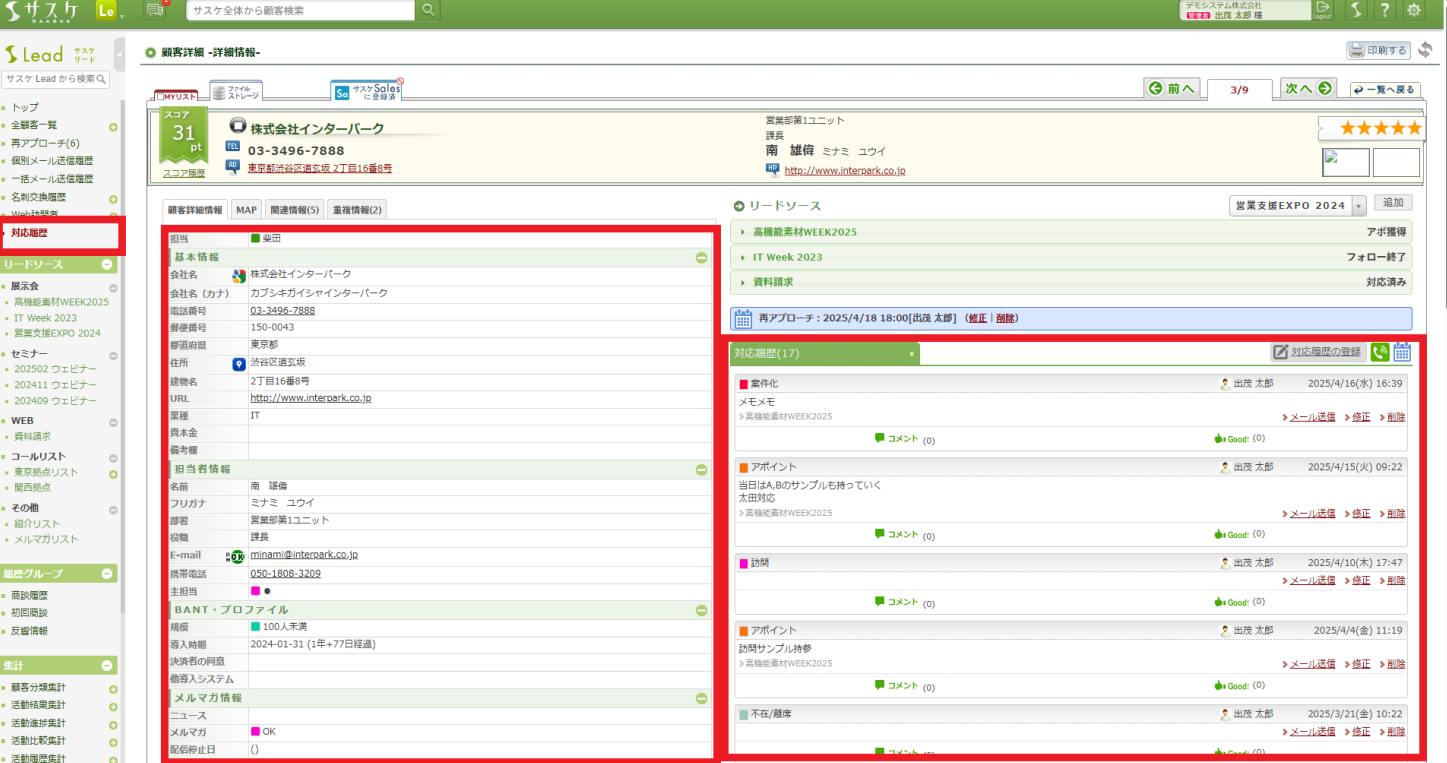Go to next customer with 次へ
Screen dimensions: 1447x763
click(x=1309, y=88)
